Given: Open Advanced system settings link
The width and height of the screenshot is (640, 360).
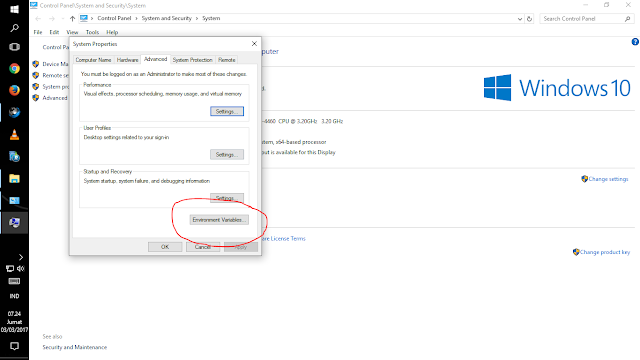Looking at the screenshot, I should click(55, 98).
